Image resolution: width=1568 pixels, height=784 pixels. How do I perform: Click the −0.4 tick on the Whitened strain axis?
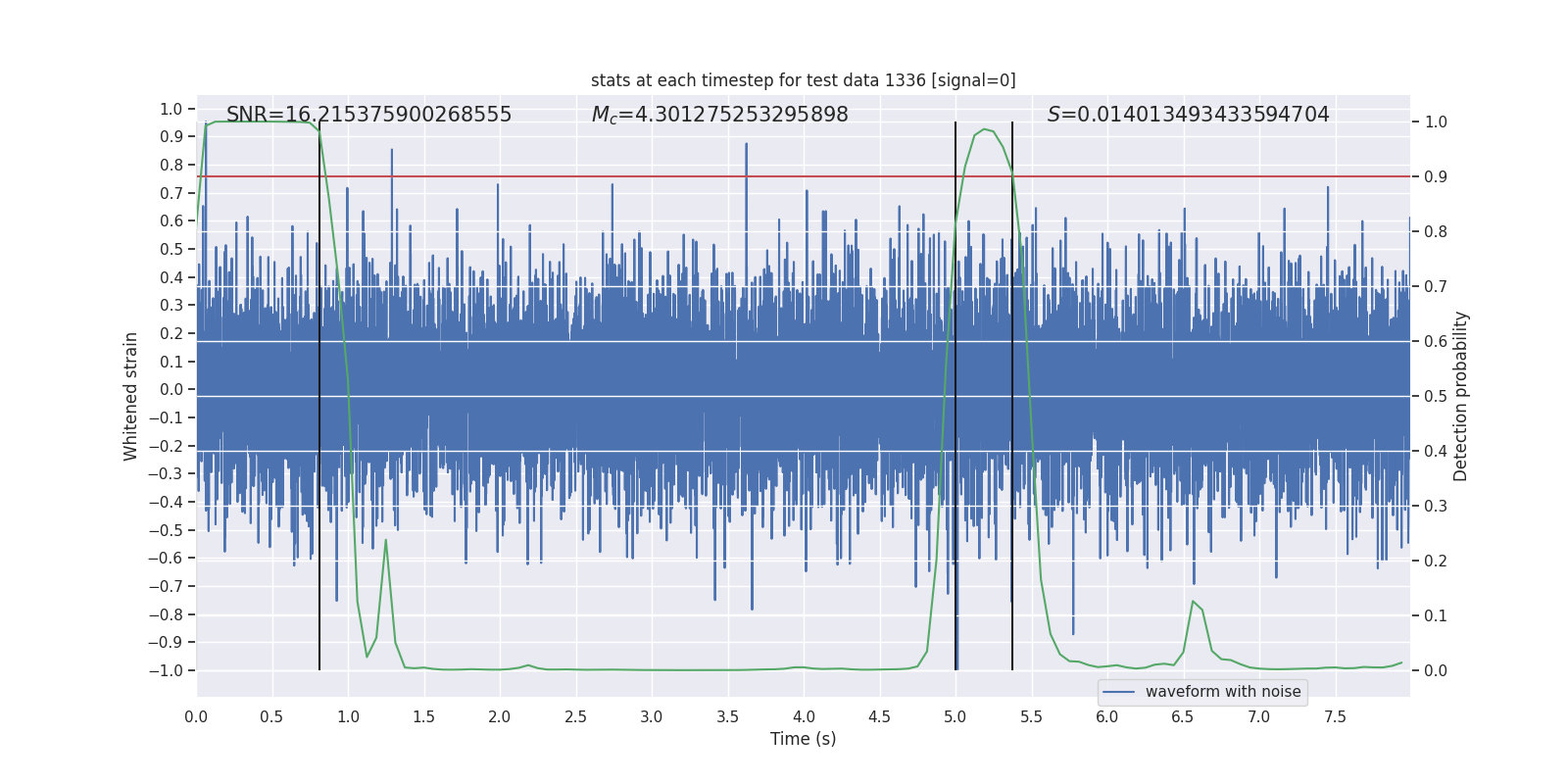click(166, 503)
